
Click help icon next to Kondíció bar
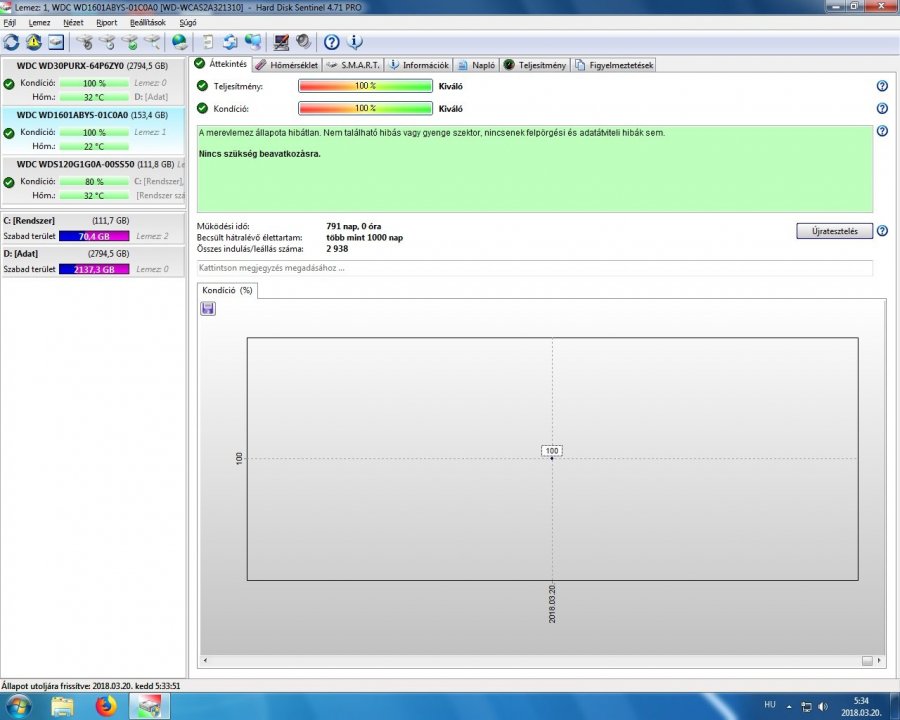pos(882,109)
